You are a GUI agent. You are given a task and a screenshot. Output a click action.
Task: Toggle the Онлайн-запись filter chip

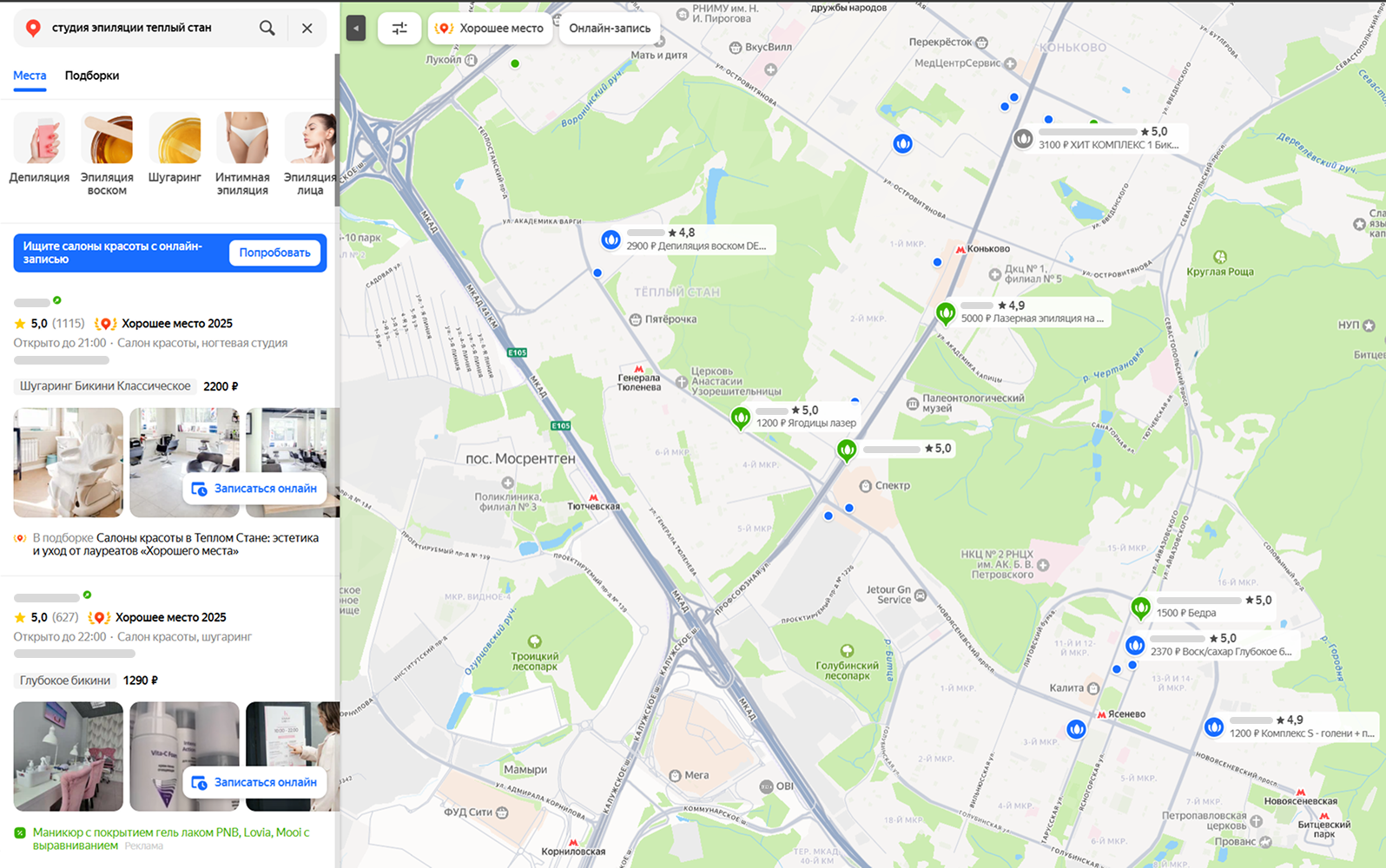(610, 29)
